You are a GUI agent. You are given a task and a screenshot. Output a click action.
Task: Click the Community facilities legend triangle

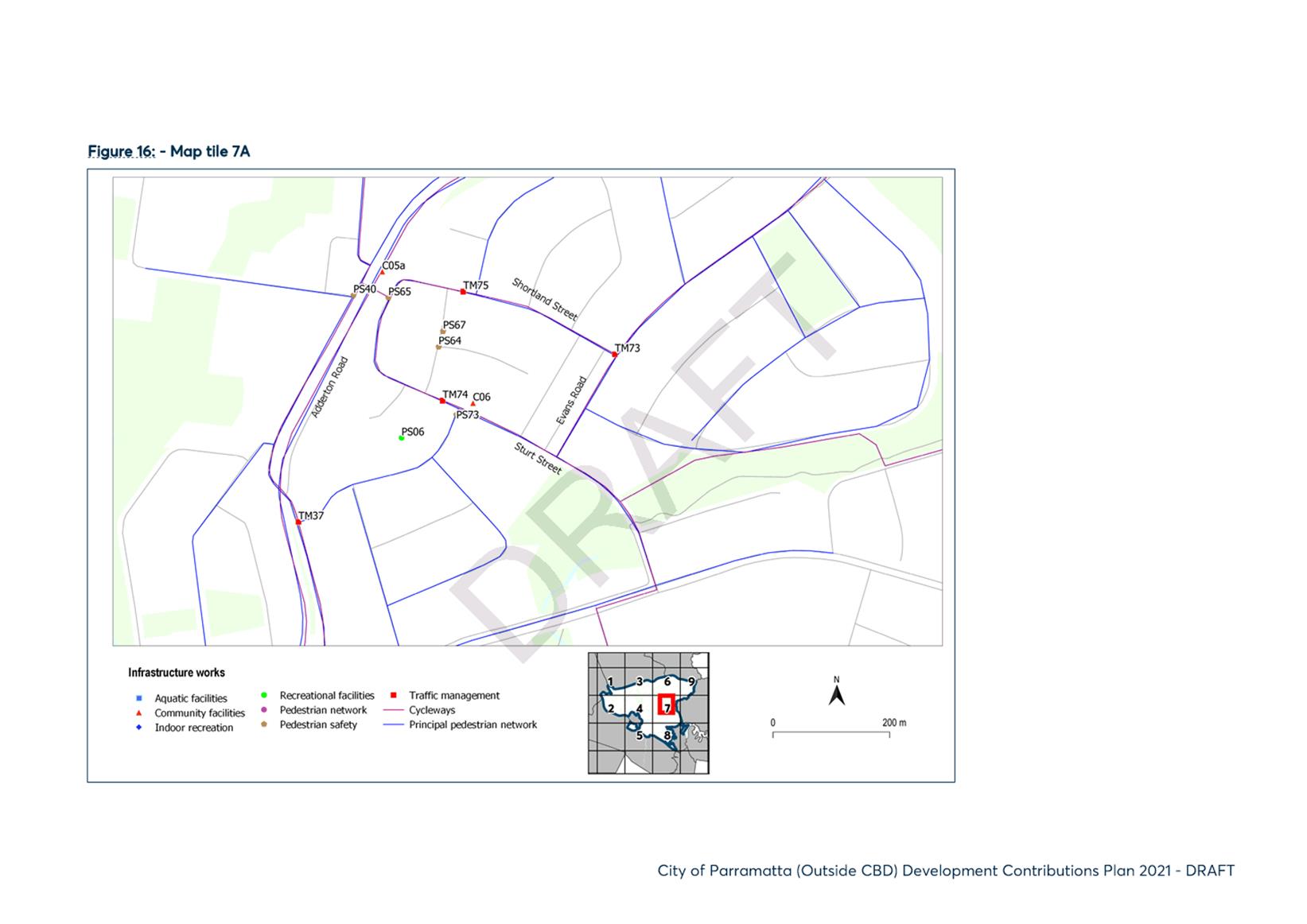(138, 713)
